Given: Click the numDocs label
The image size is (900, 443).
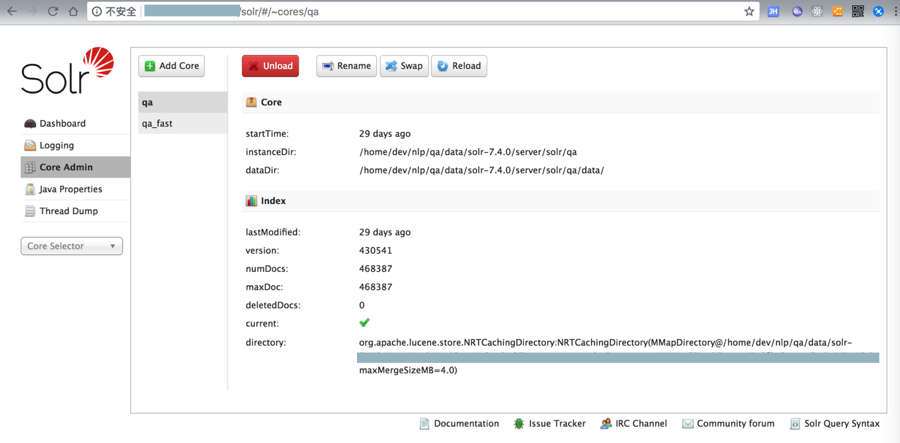Looking at the screenshot, I should tap(267, 269).
